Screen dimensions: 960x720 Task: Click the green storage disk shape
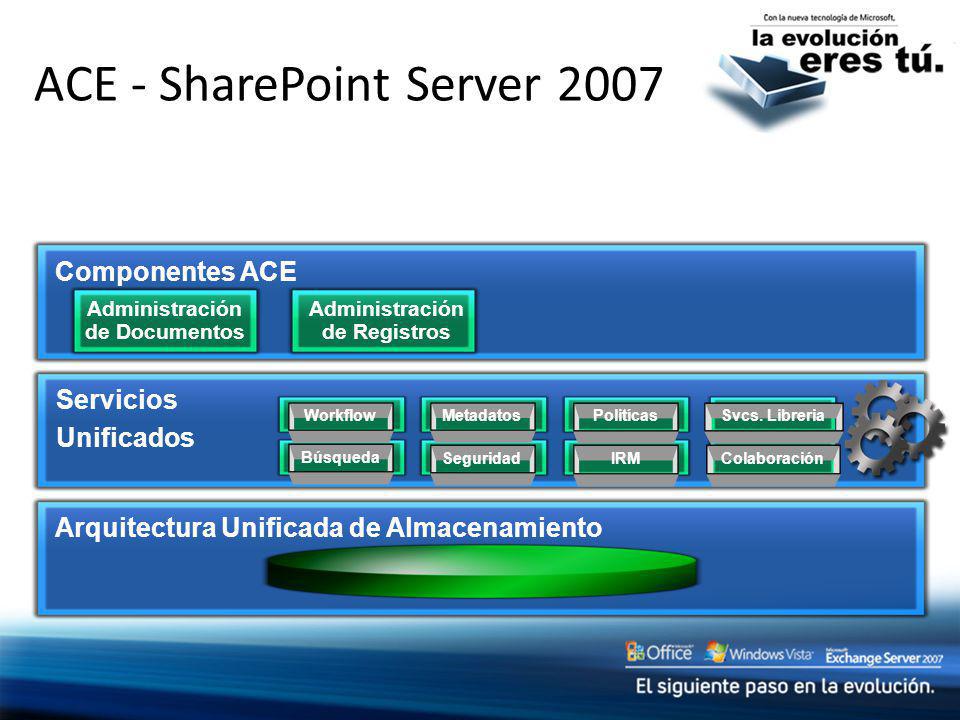(482, 572)
